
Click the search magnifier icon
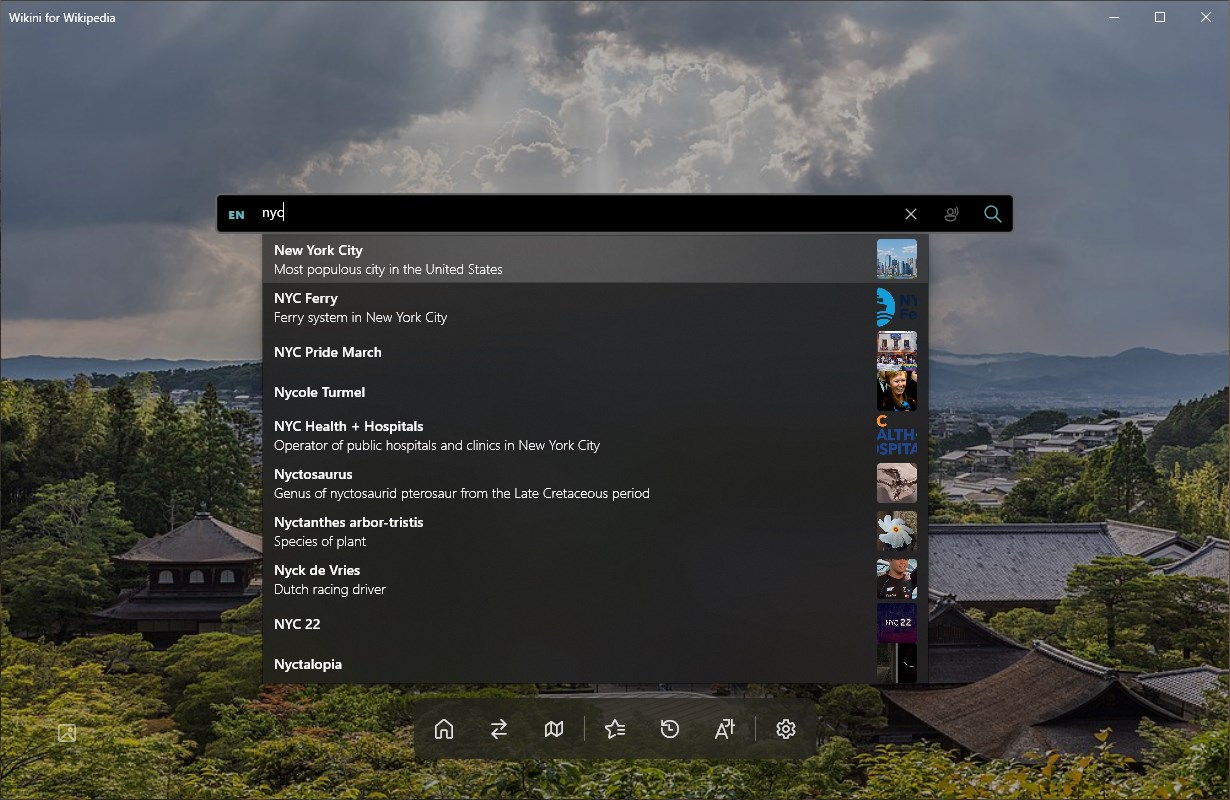coord(992,214)
